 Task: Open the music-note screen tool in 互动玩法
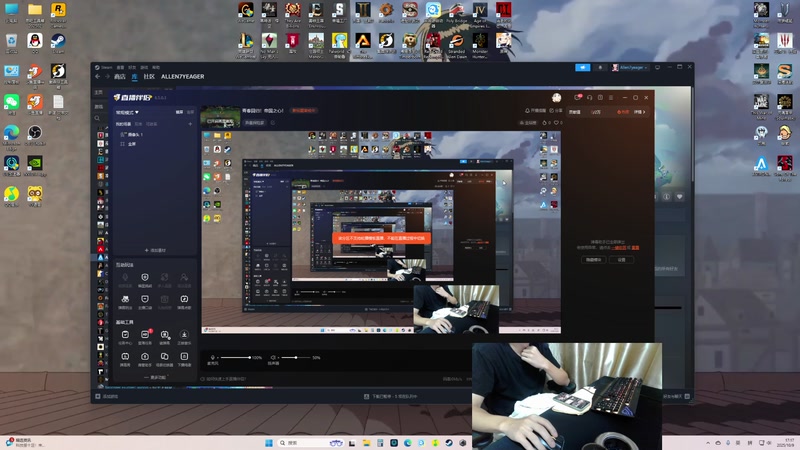point(184,299)
